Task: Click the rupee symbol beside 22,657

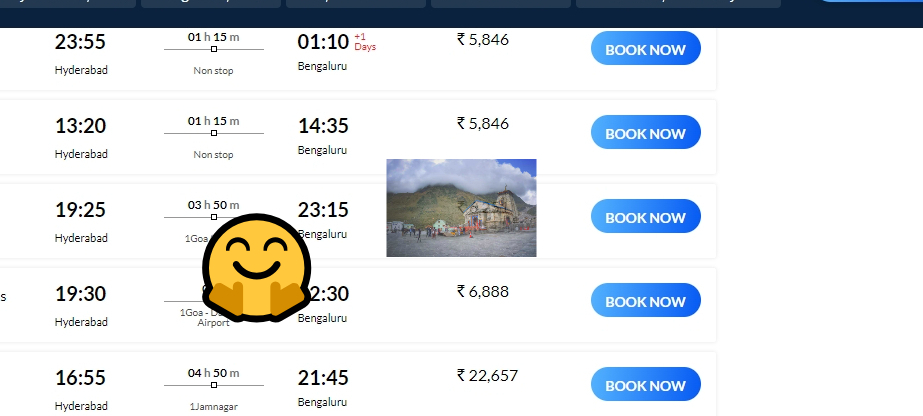Action: (461, 375)
